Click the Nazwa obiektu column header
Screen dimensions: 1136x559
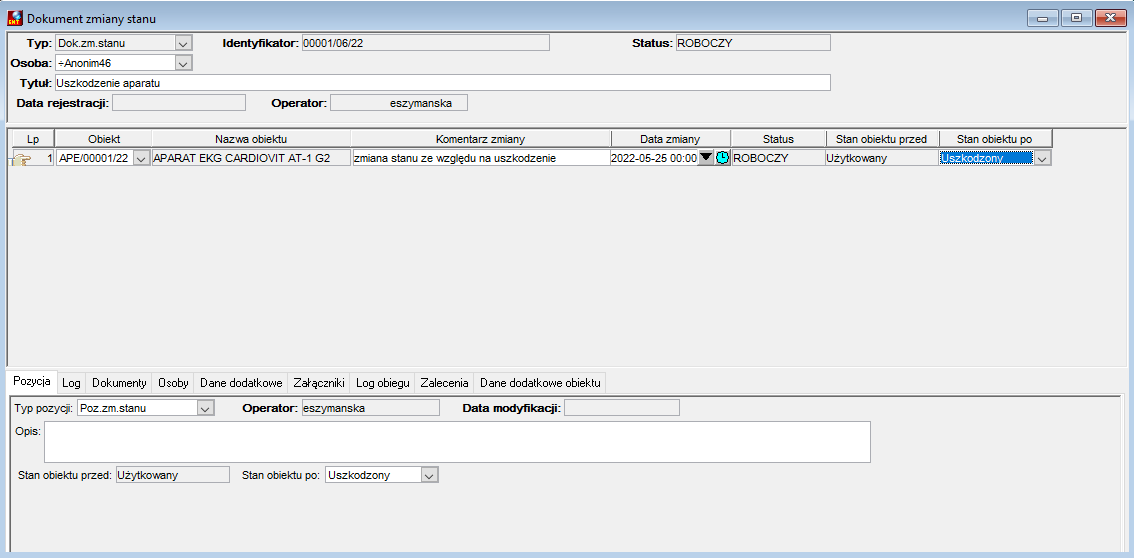(251, 139)
